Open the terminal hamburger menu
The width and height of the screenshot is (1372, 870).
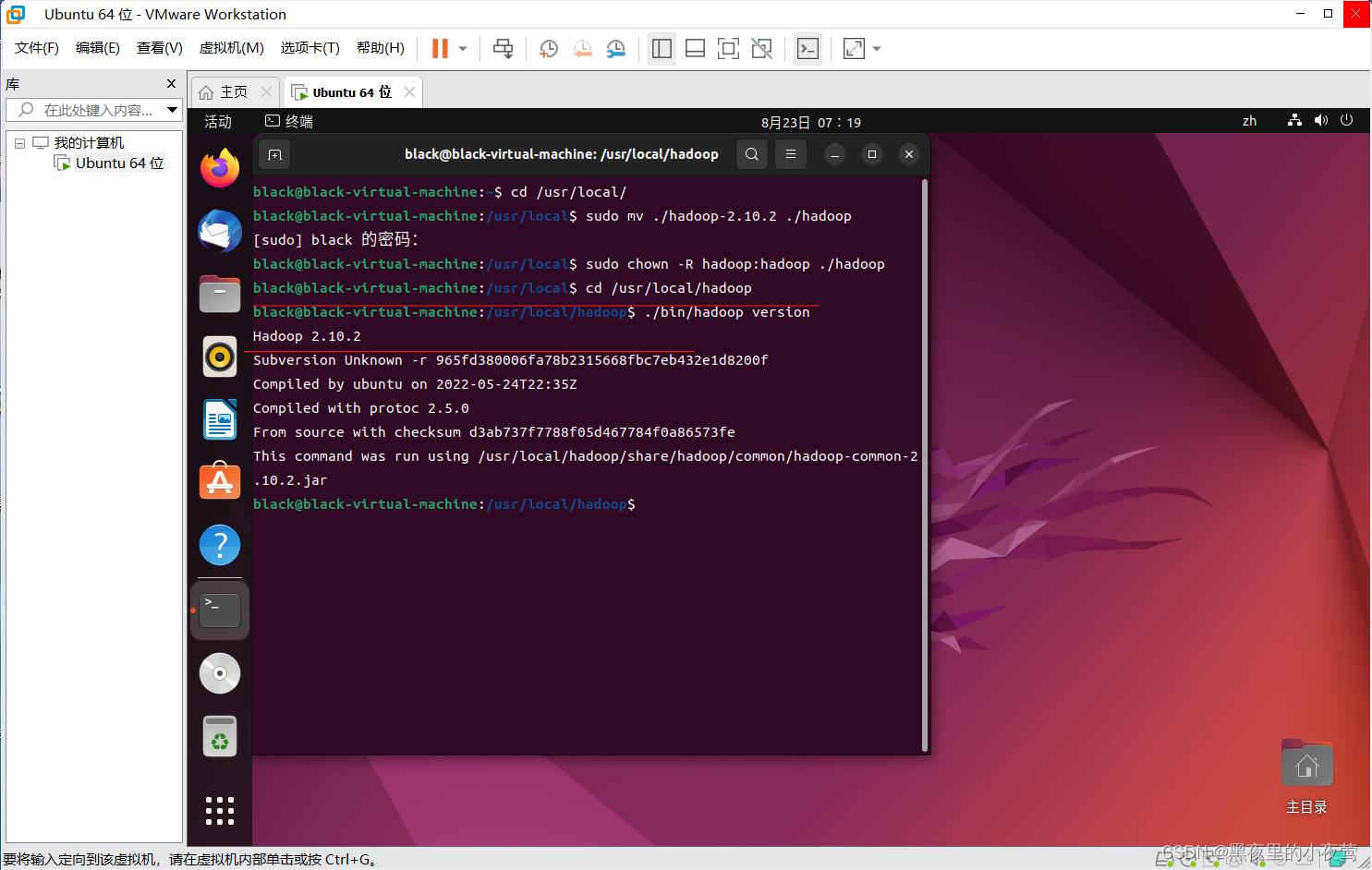click(791, 154)
